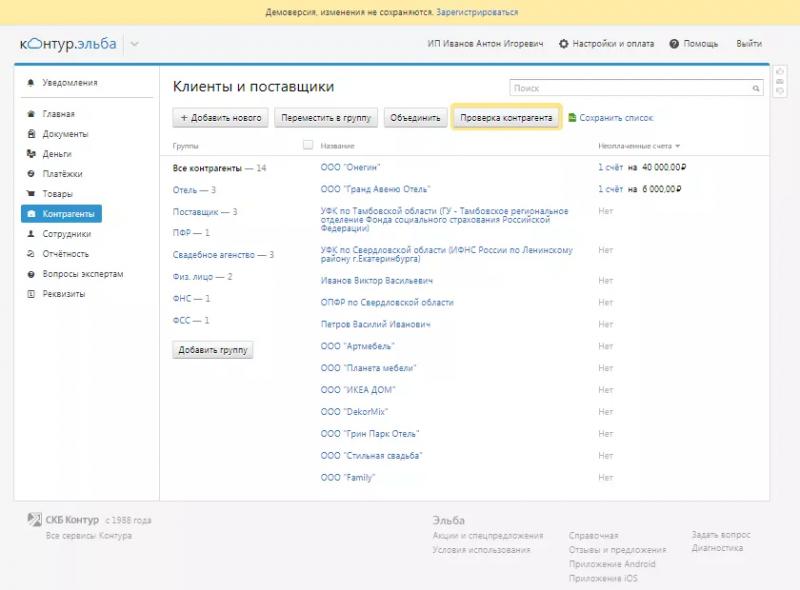This screenshot has height=590, width=800.
Task: Click the bell icon next to Уведомления
Action: [31, 83]
